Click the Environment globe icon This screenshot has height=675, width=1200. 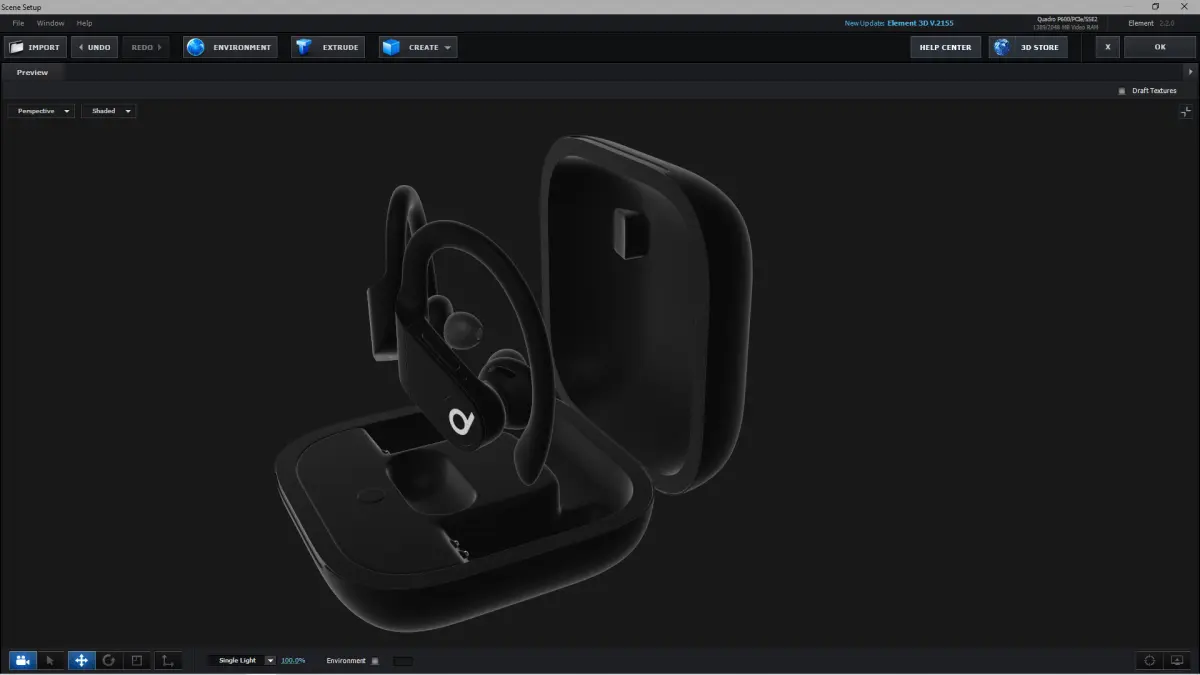tap(196, 47)
